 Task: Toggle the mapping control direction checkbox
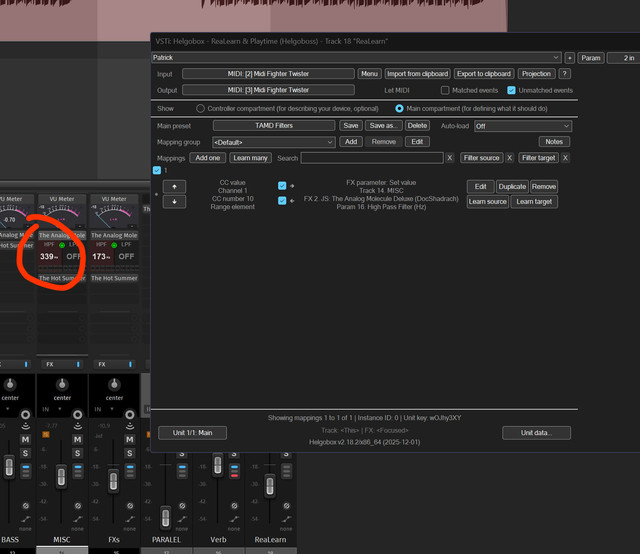point(282,186)
